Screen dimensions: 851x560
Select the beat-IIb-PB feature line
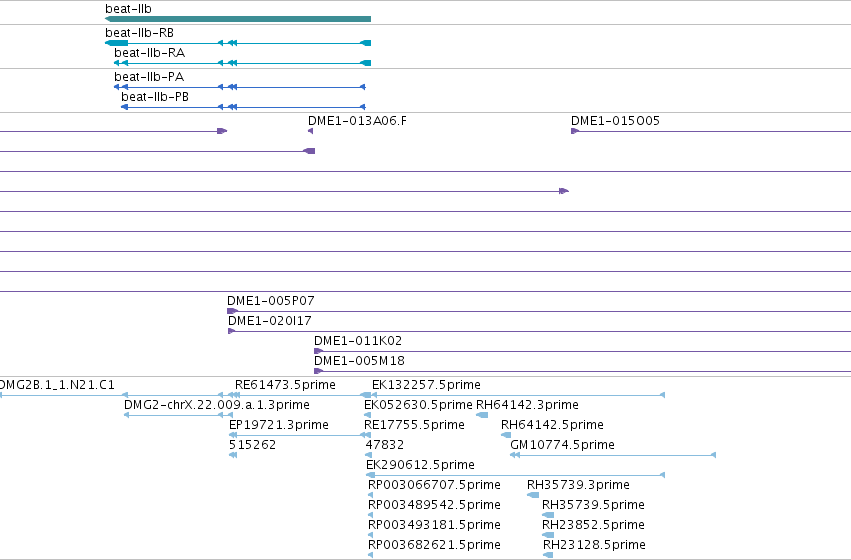point(243,107)
